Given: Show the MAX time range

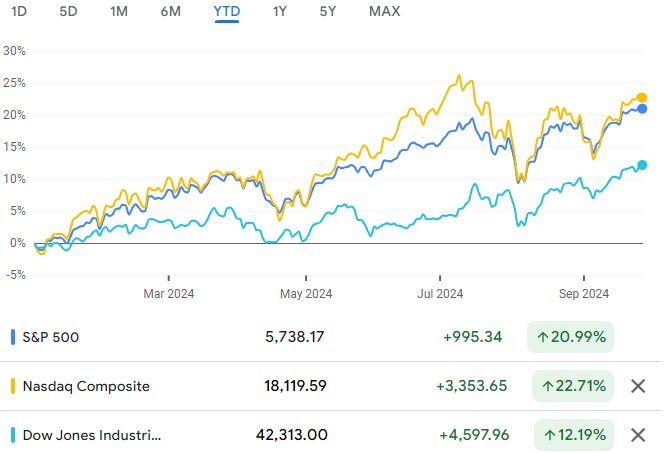Looking at the screenshot, I should 385,11.
